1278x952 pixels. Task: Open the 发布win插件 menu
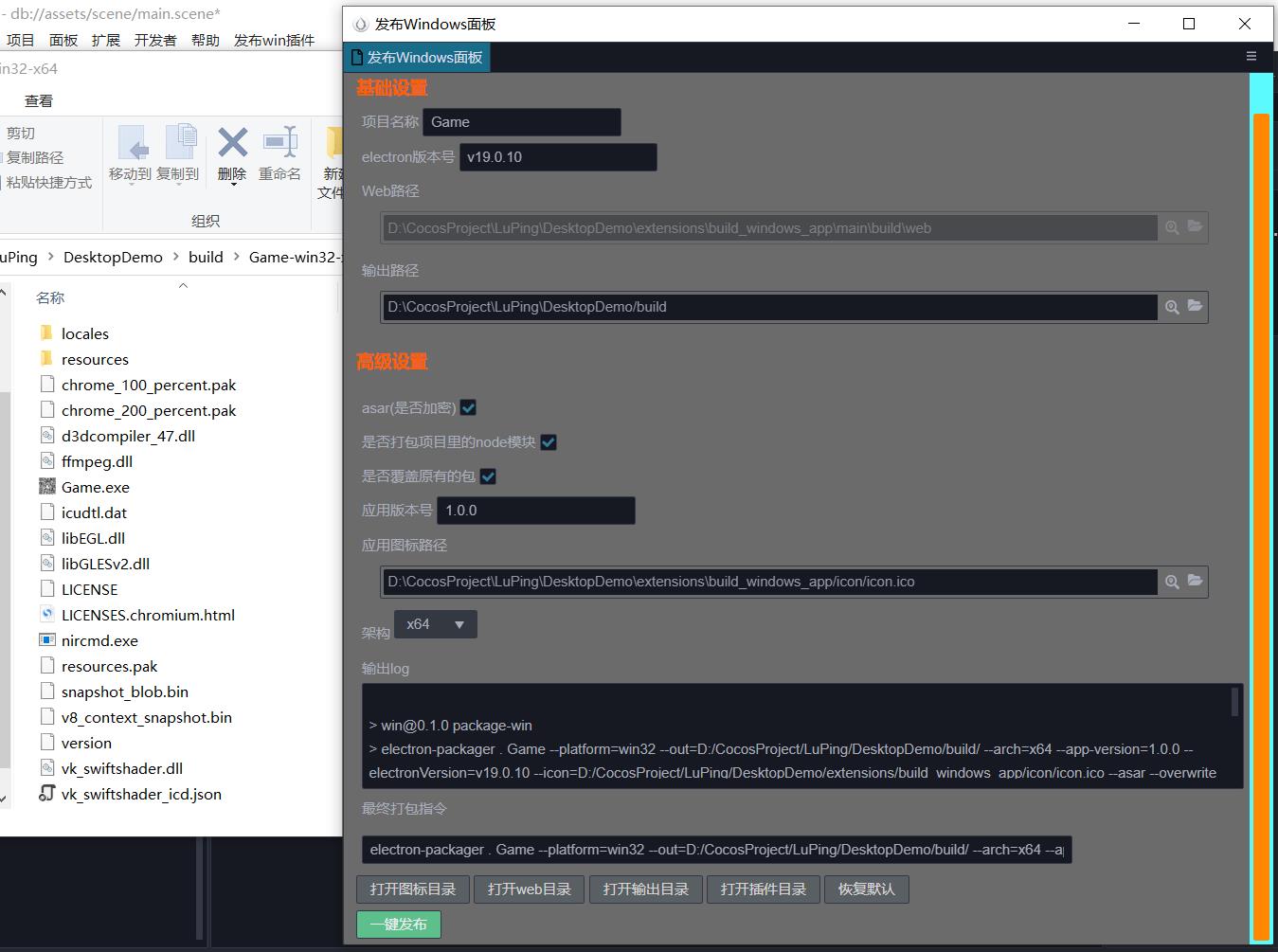tap(274, 40)
